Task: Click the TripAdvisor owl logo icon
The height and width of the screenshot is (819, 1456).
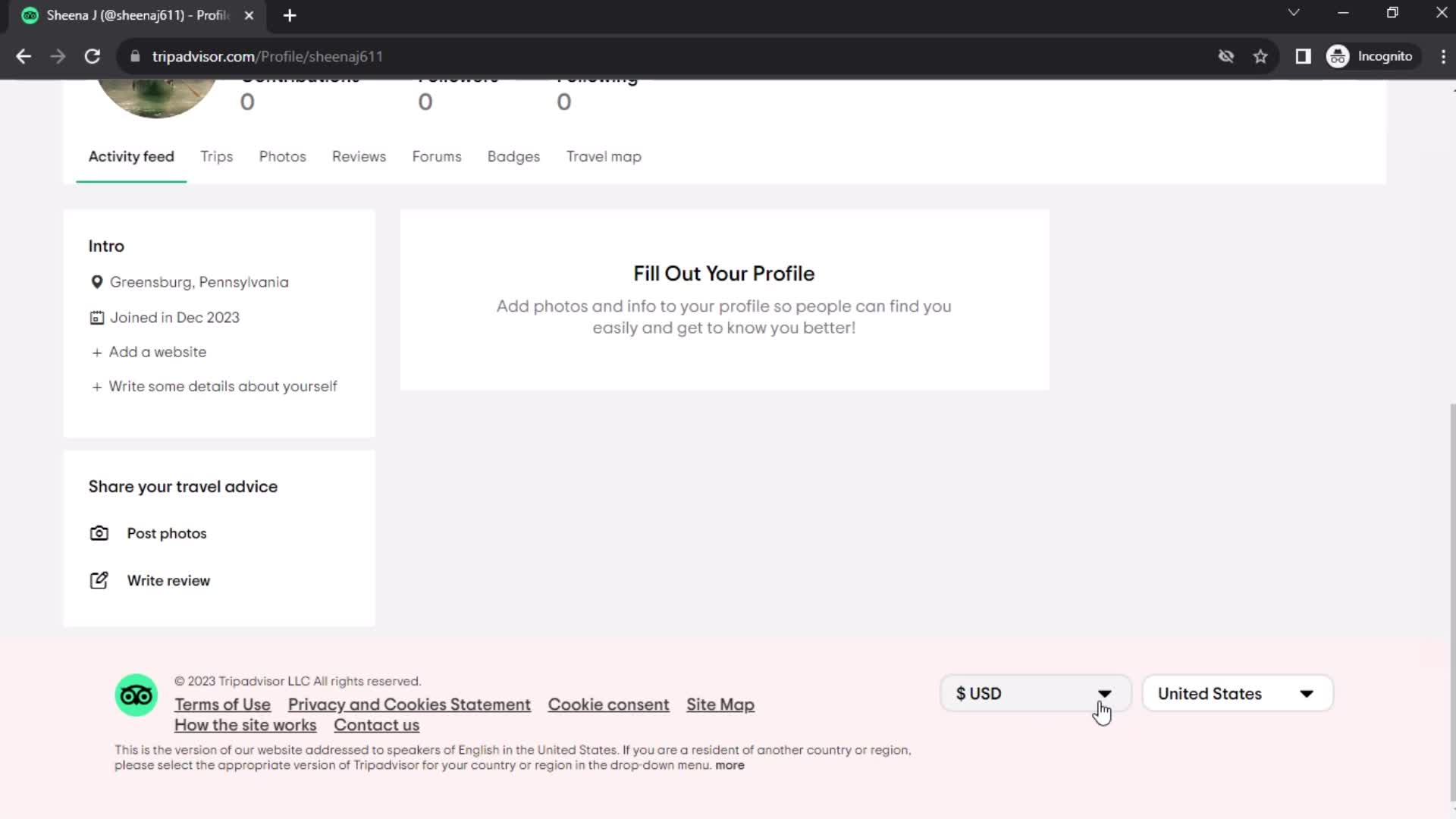Action: pos(136,696)
